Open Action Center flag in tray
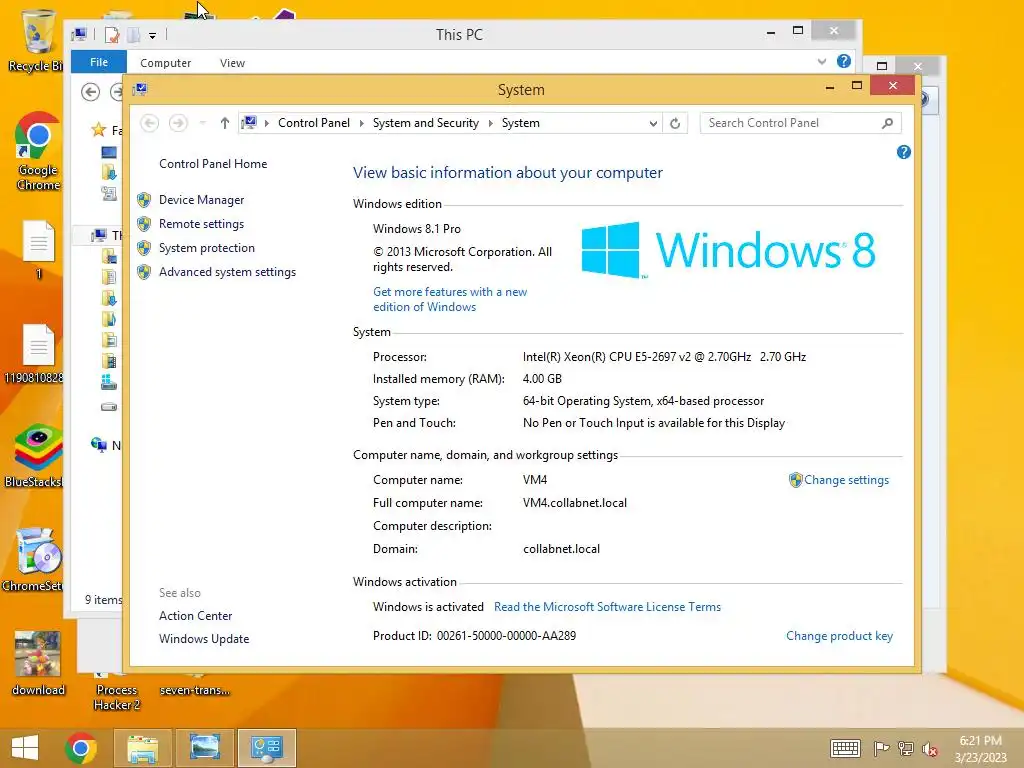Image resolution: width=1024 pixels, height=768 pixels. [x=881, y=748]
